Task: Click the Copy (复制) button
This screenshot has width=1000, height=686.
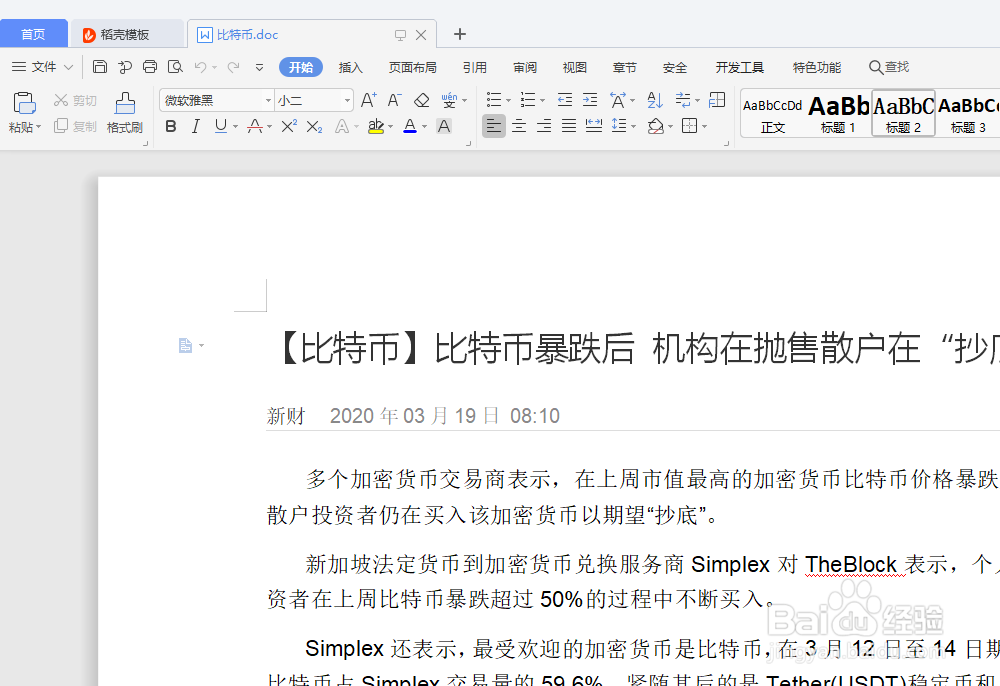Action: coord(75,126)
